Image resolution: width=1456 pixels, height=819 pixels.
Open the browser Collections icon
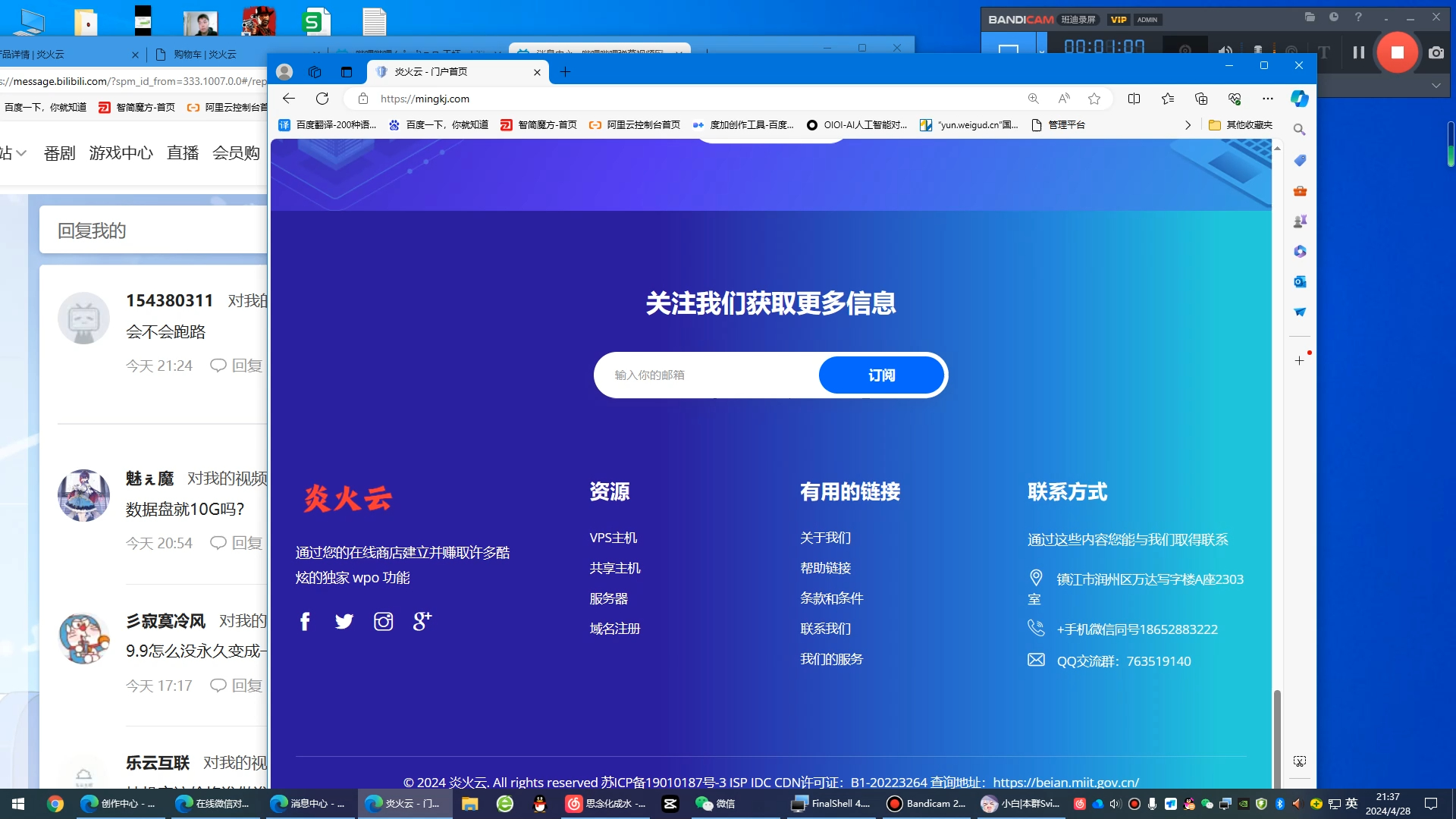pyautogui.click(x=1201, y=98)
